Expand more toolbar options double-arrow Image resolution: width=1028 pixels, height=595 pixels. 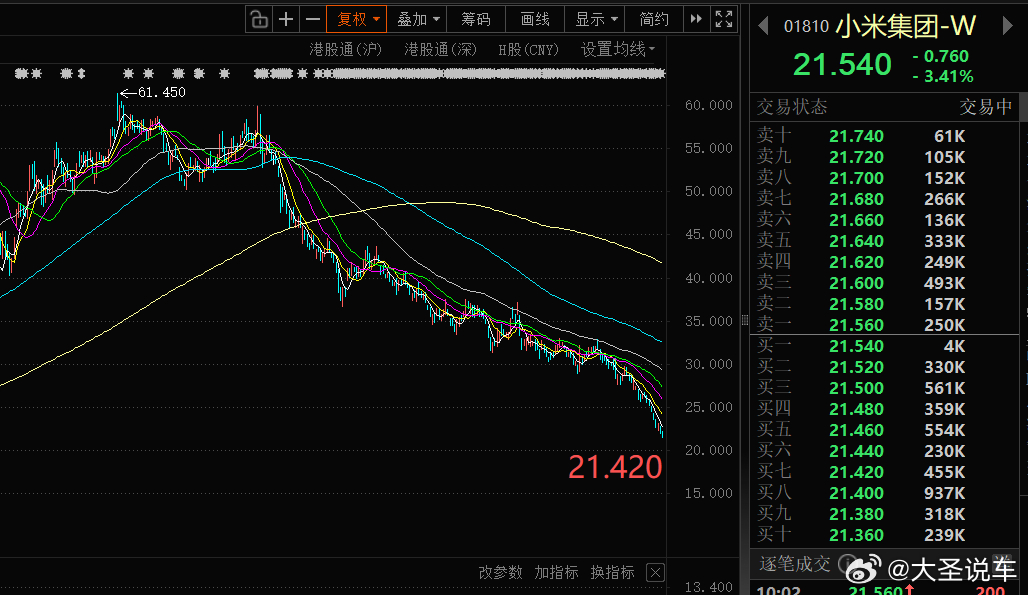696,19
